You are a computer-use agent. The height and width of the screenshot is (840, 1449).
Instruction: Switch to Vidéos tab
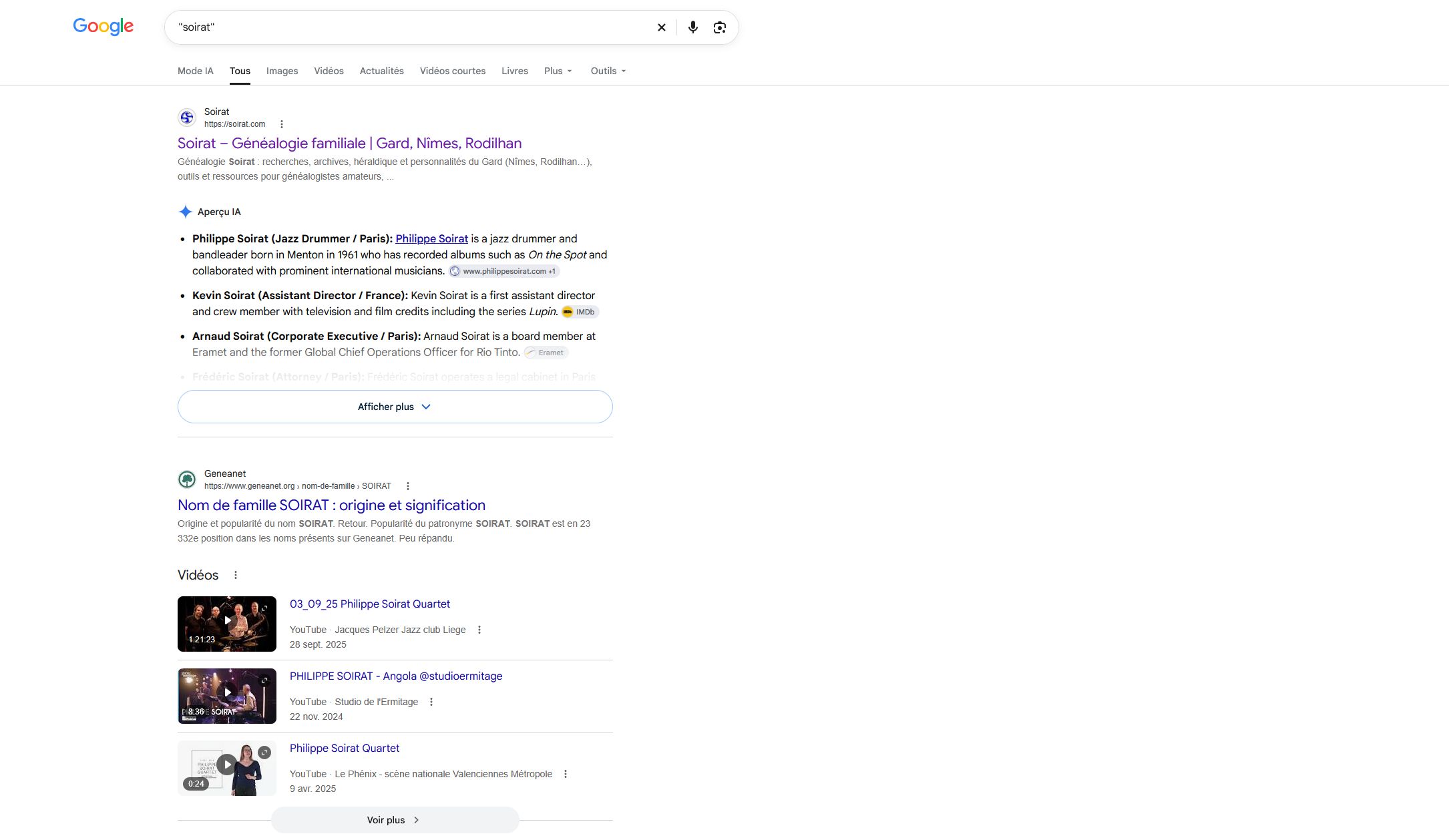[x=329, y=71]
